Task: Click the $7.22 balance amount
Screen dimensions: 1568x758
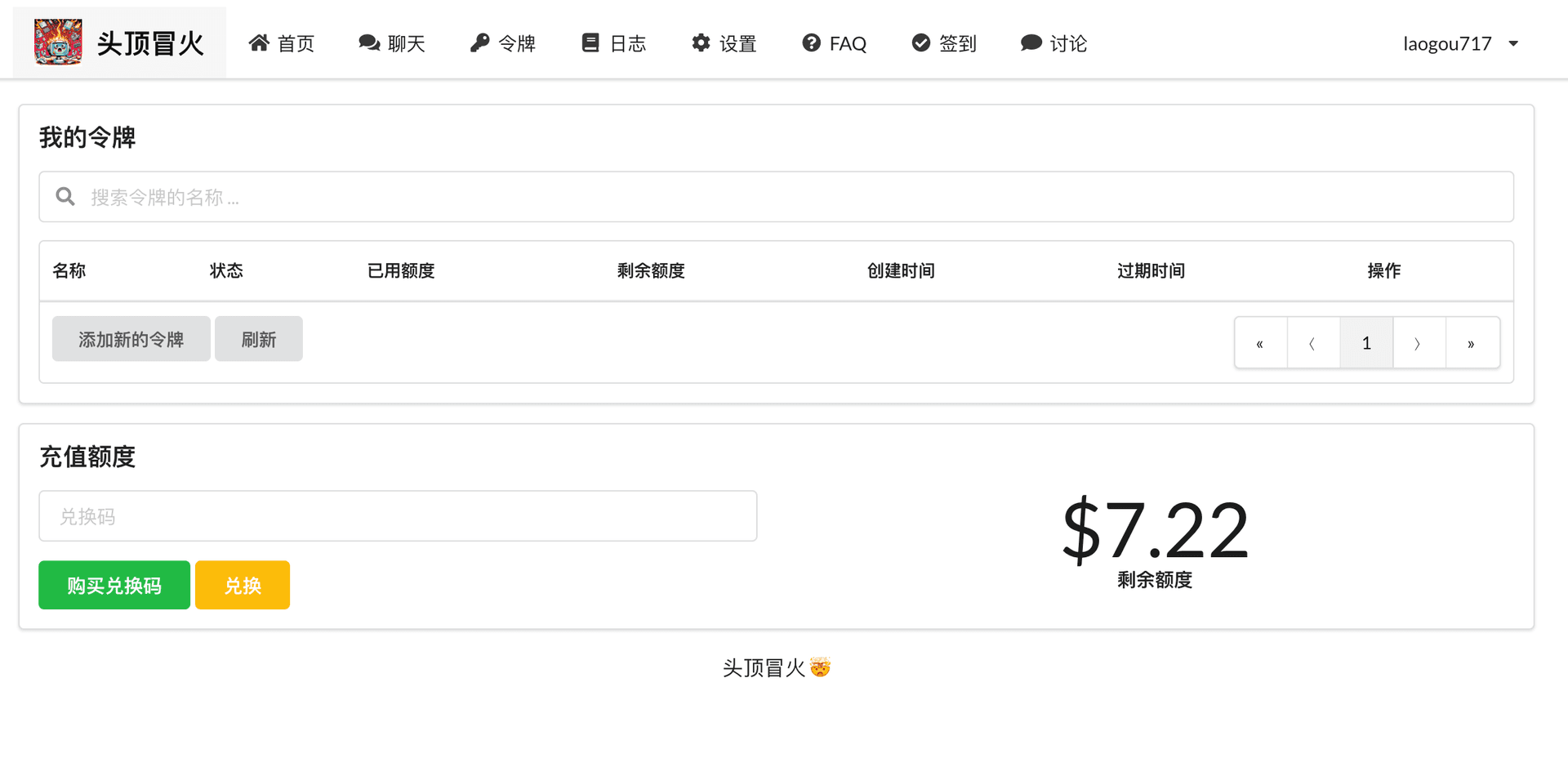Action: [x=1155, y=530]
